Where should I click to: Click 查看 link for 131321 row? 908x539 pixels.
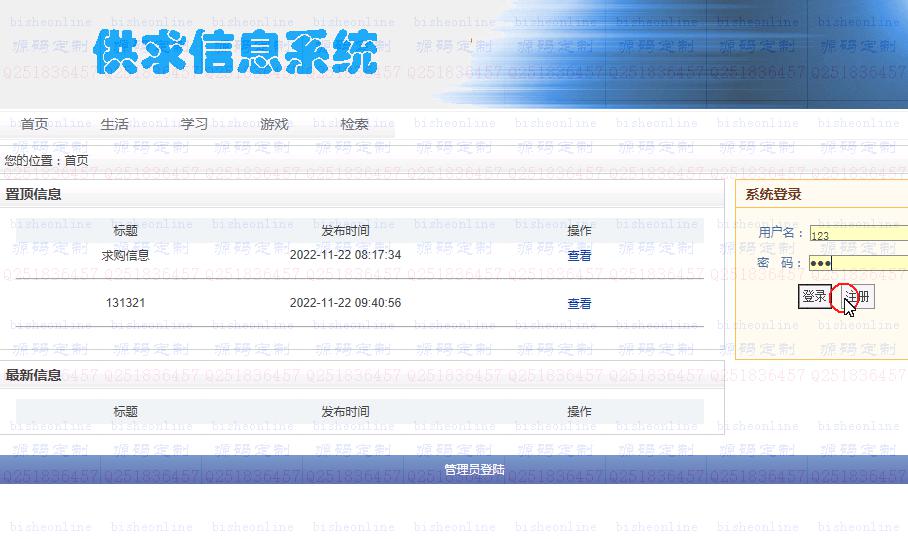[x=579, y=303]
